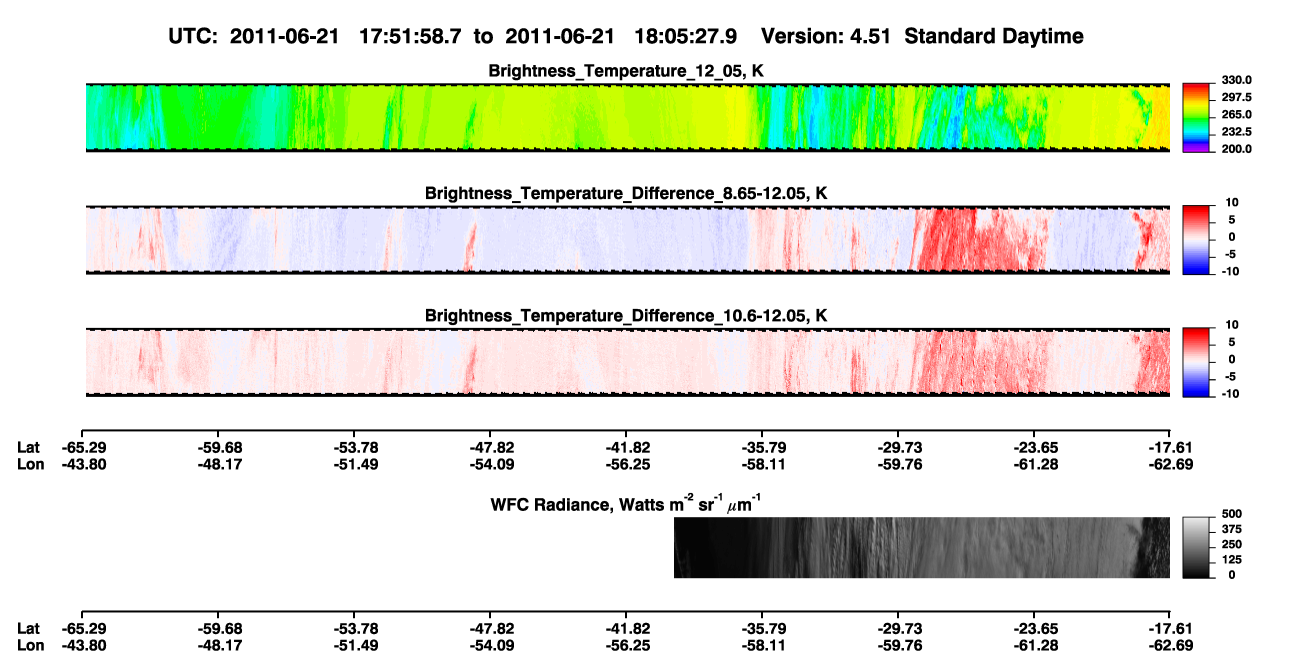The height and width of the screenshot is (667, 1300).
Task: Click the 'Lon' label of the upper axis
Action: click(31, 464)
